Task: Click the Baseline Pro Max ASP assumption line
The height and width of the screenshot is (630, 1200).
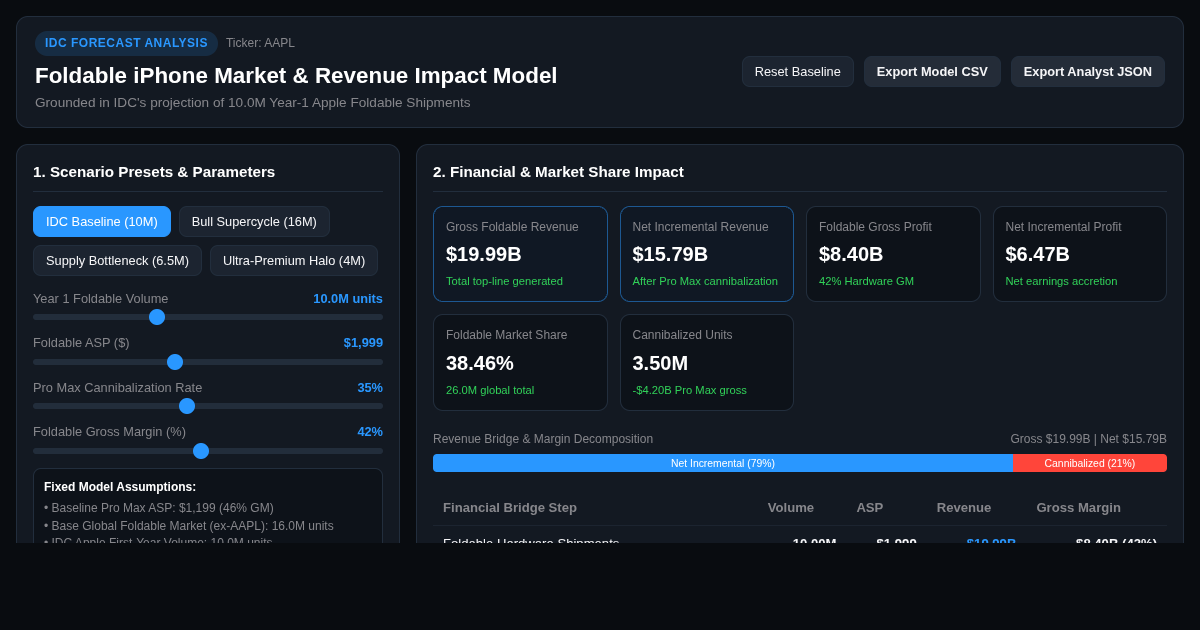Action: click(x=159, y=508)
